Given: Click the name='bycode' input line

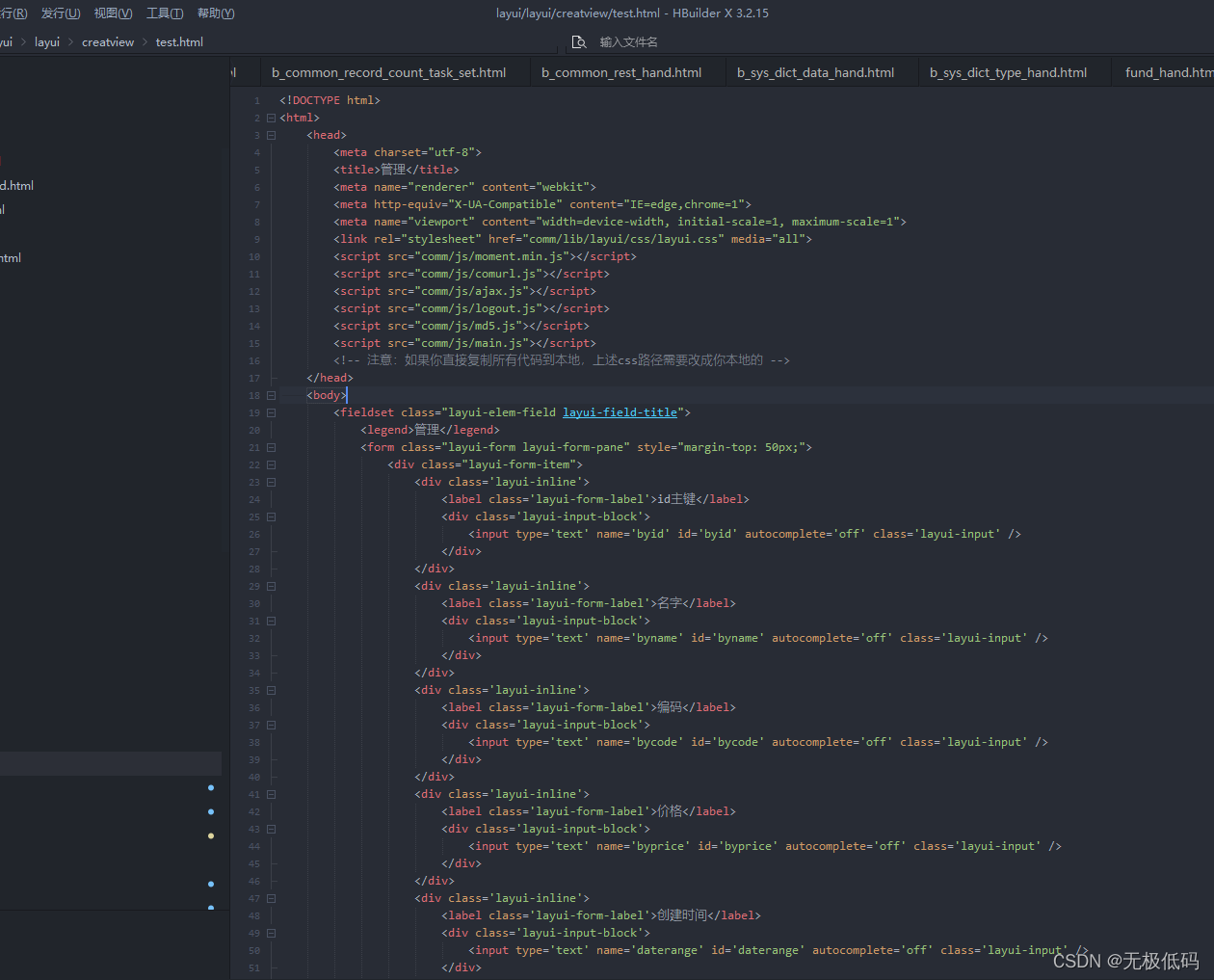Looking at the screenshot, I should point(758,742).
